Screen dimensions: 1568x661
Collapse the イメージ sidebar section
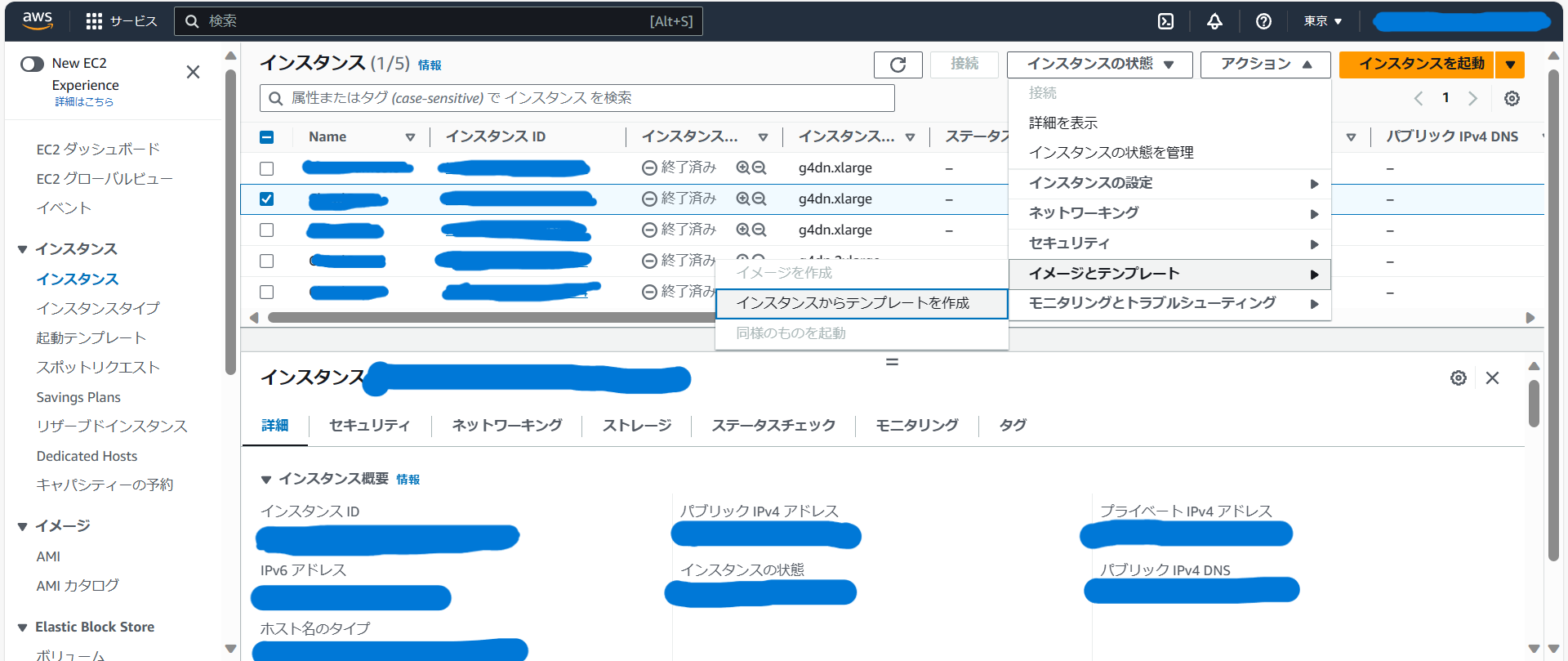point(23,526)
